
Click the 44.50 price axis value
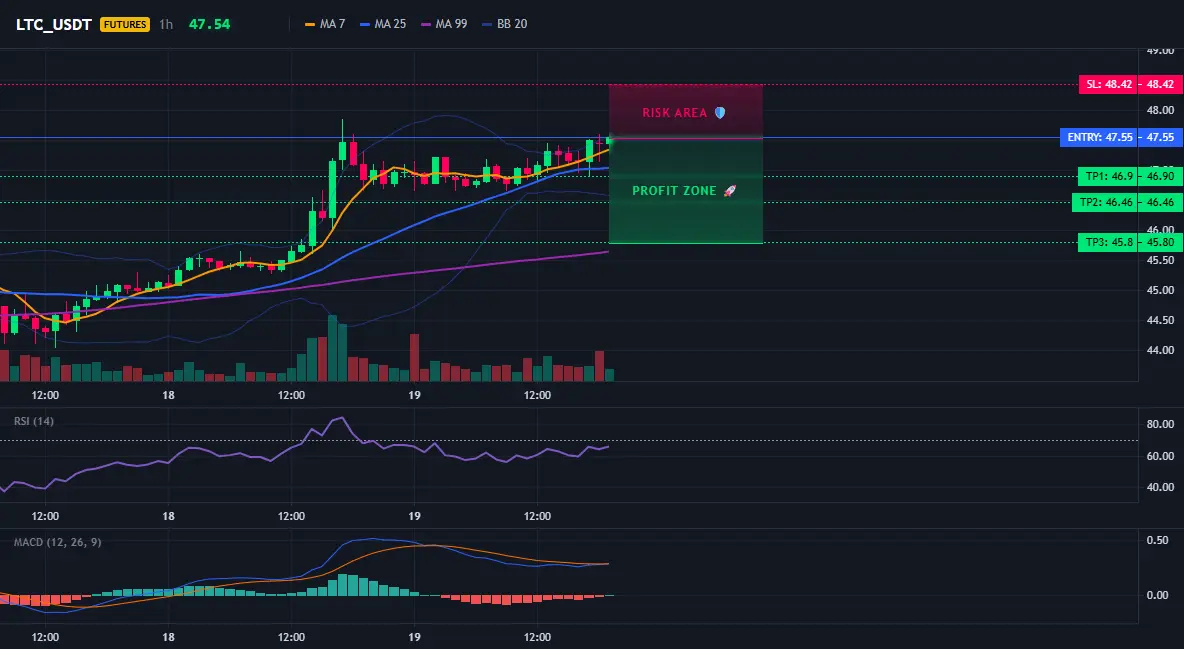tap(1161, 320)
